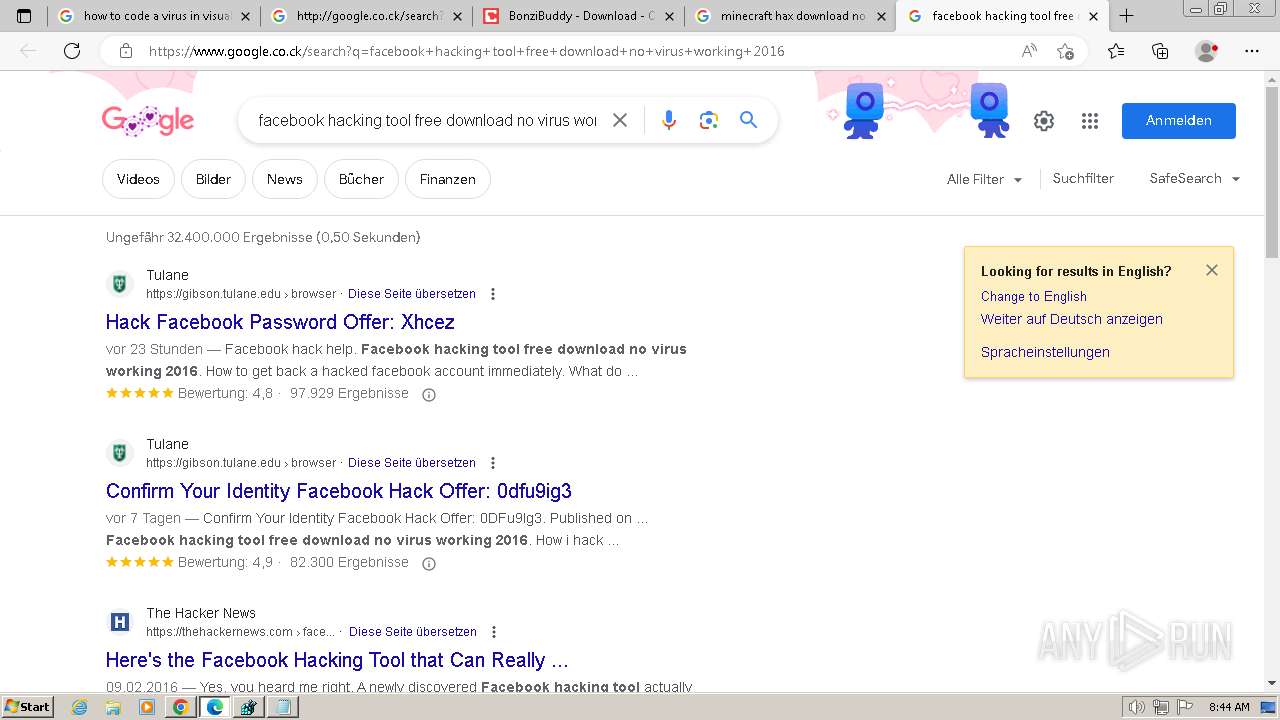Open Google settings gear icon
The image size is (1280, 720).
tap(1044, 121)
